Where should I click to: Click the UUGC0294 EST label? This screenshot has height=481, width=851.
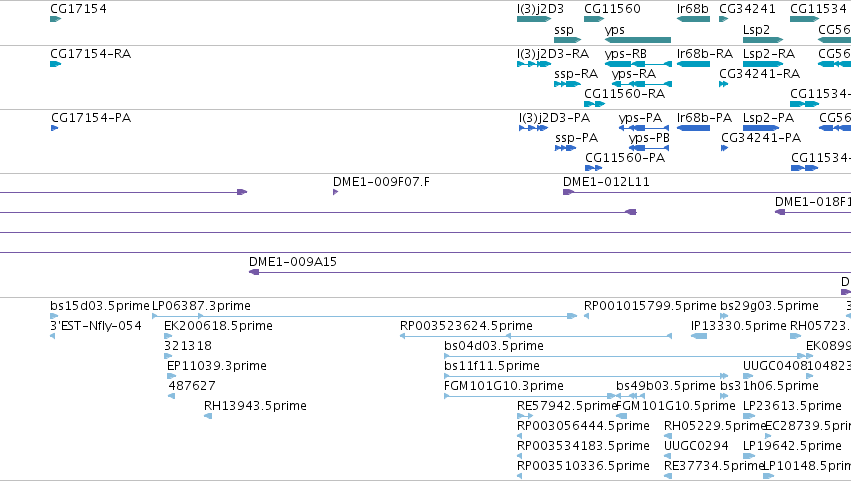point(696,446)
